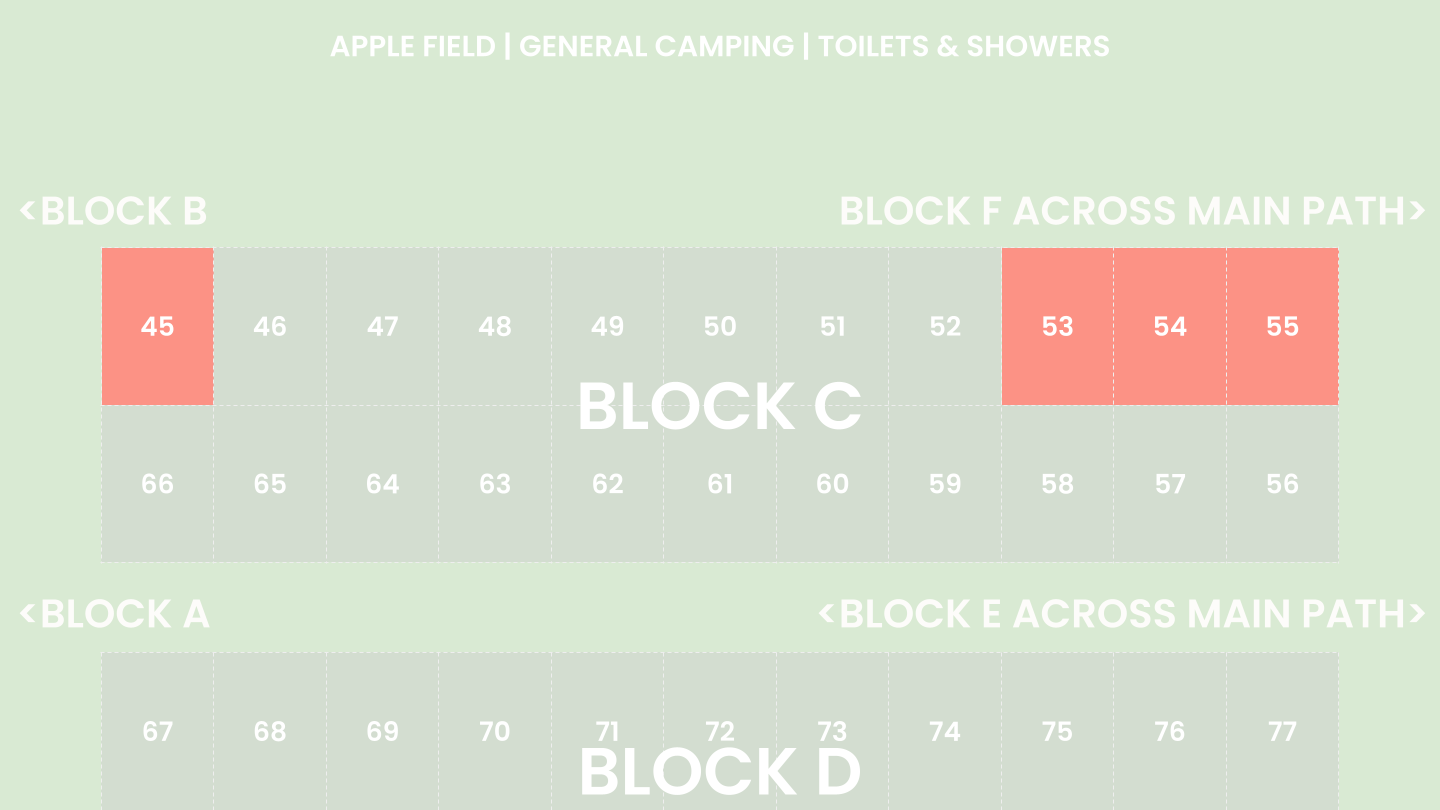Click the booked pitch 55

(x=1282, y=326)
